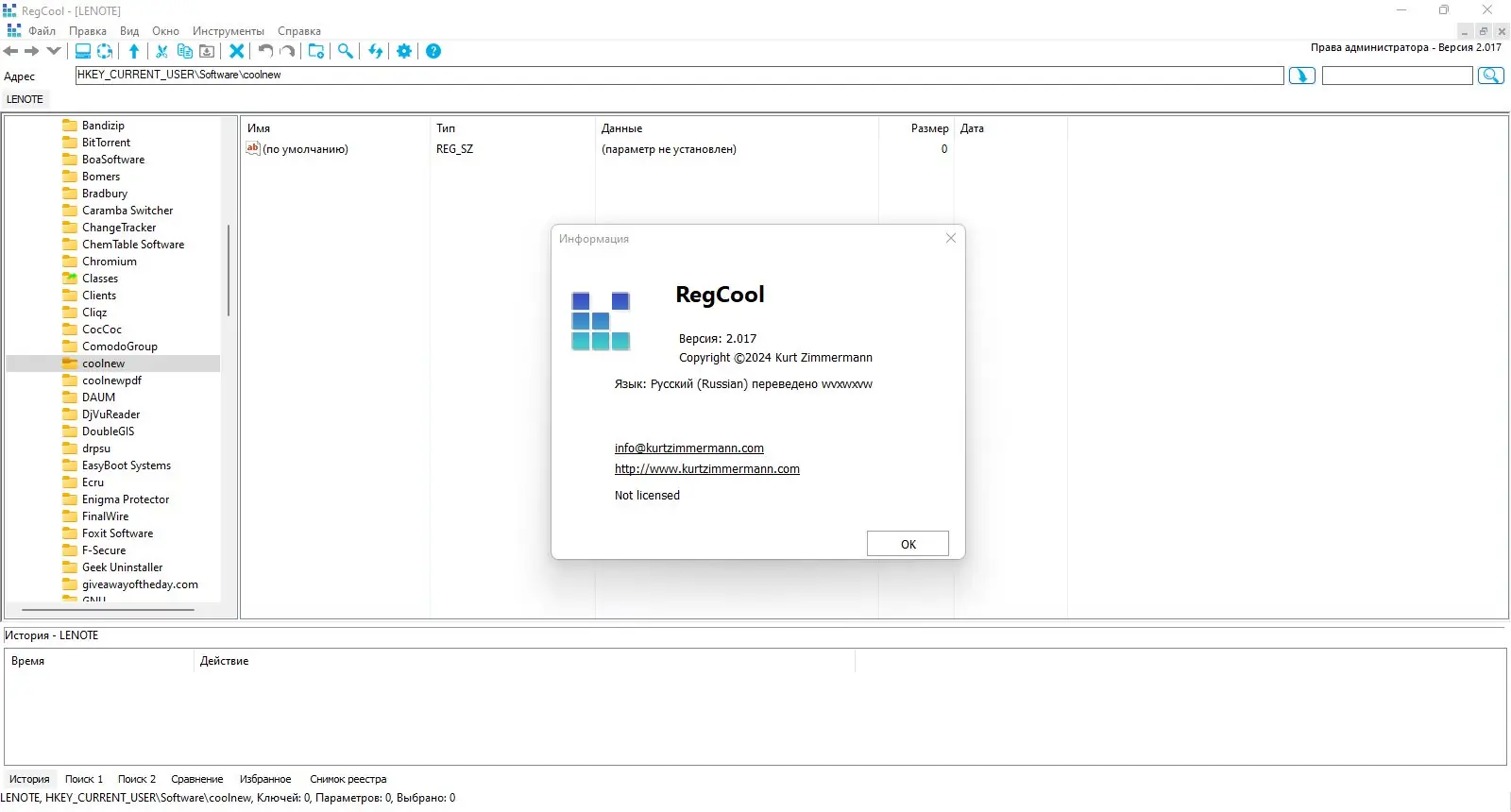This screenshot has height=812, width=1511.
Task: Select the (по умолчанию) value row
Action: (598, 149)
